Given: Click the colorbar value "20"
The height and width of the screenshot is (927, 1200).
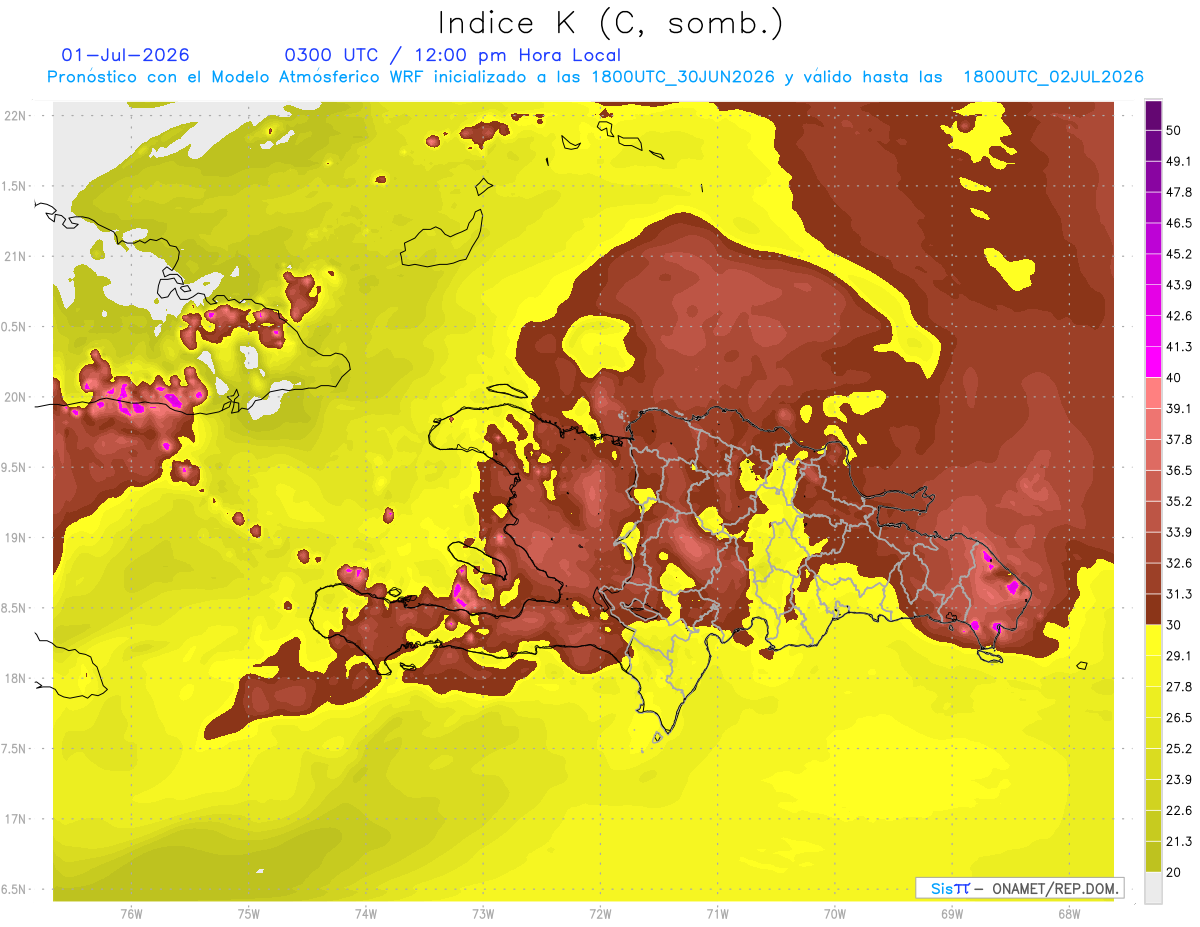Looking at the screenshot, I should pyautogui.click(x=1174, y=873).
